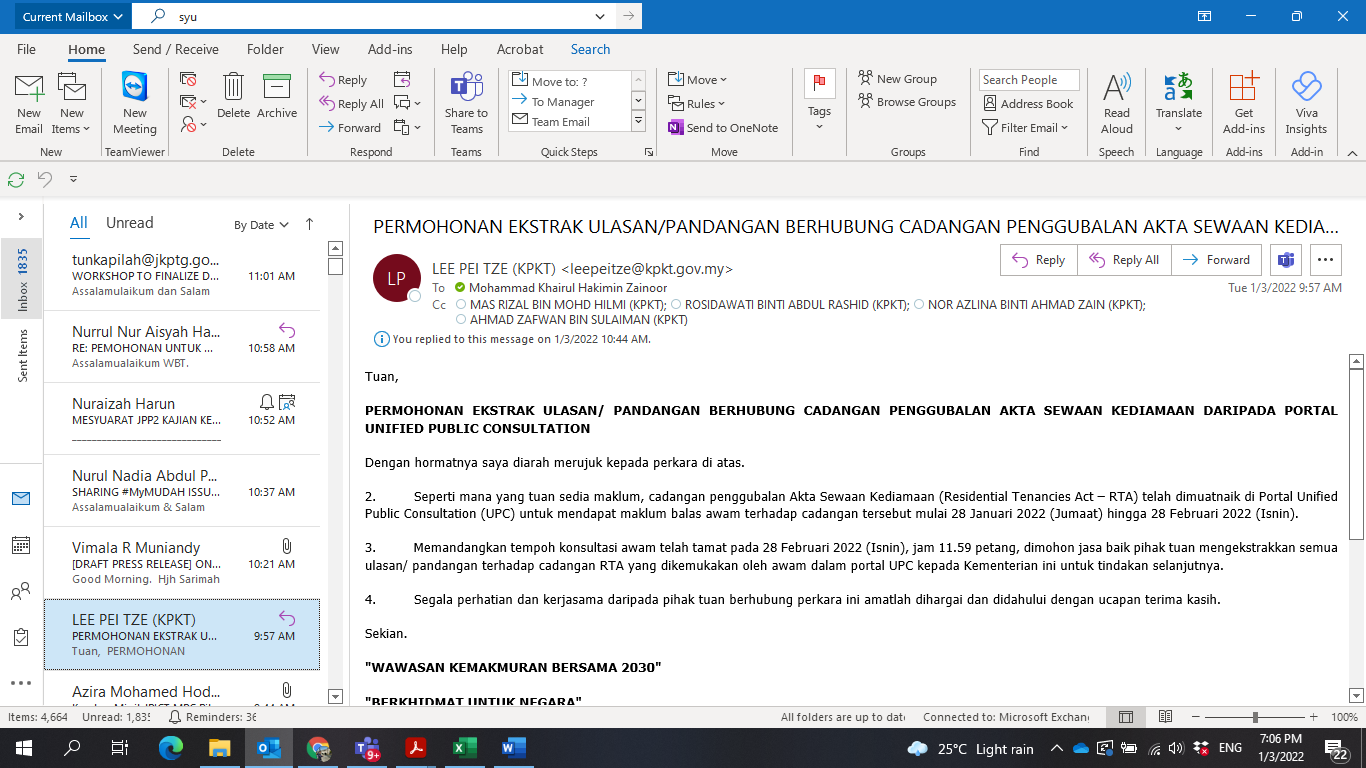Click Reply All in the message header
The image size is (1366, 768).
click(1125, 260)
